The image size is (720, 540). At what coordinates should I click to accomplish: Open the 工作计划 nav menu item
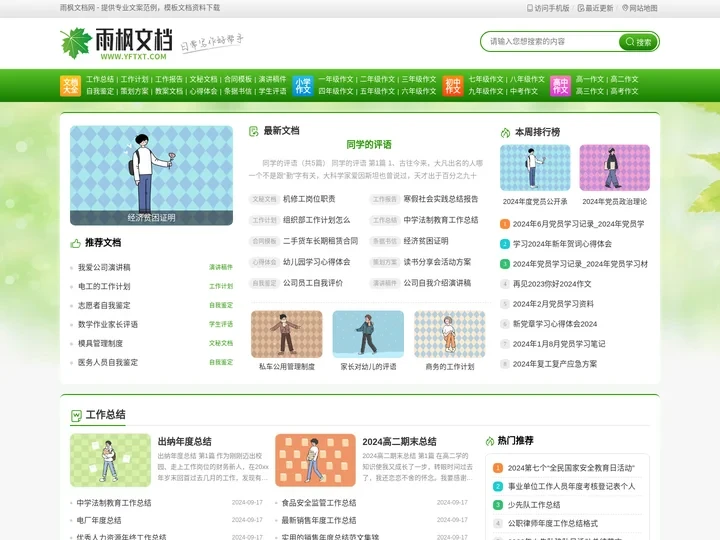pyautogui.click(x=134, y=79)
